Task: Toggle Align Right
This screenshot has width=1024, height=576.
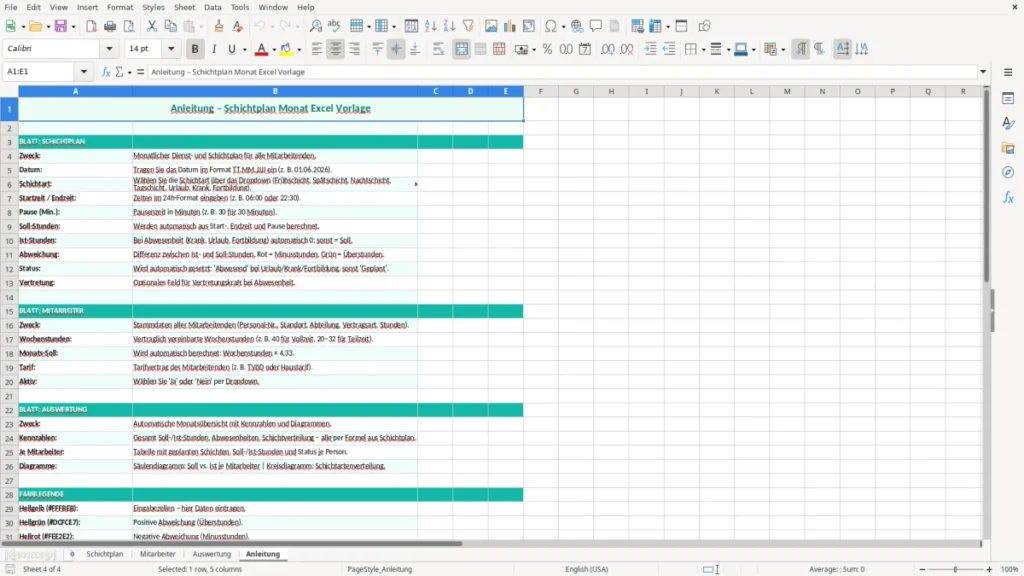Action: coord(355,49)
